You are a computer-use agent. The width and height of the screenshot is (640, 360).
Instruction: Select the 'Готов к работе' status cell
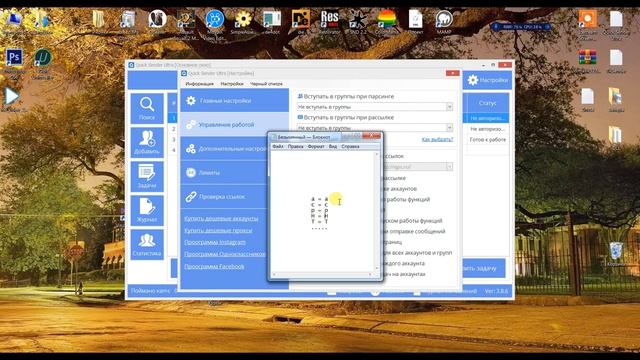487,140
